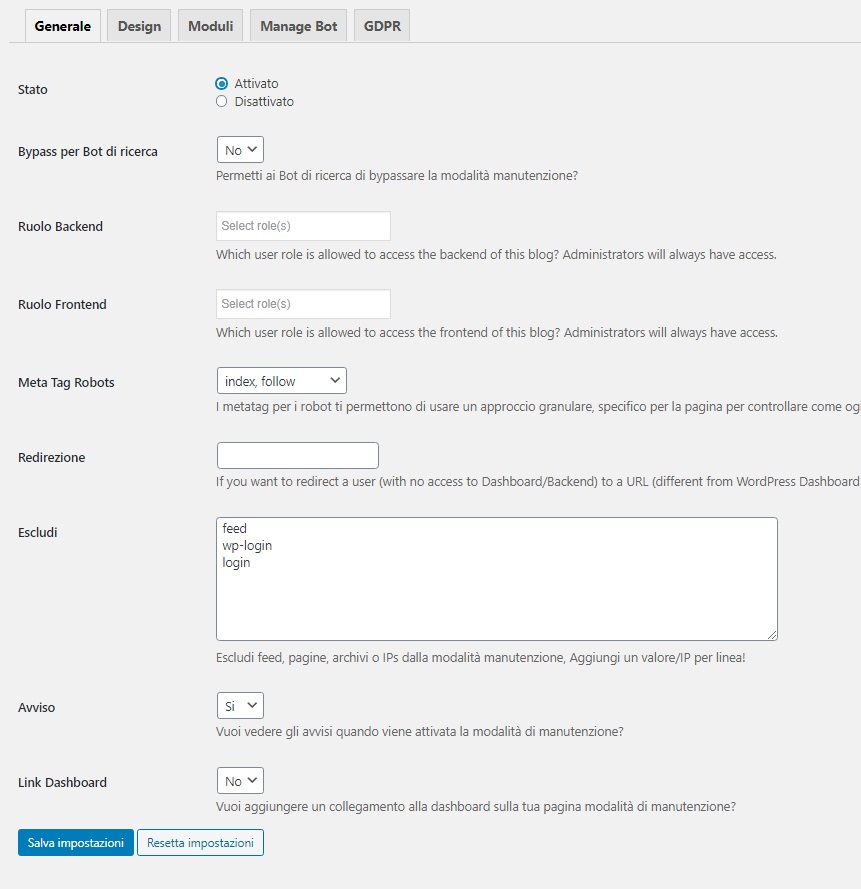
Task: Click Resetta impostazioni button
Action: click(x=200, y=843)
